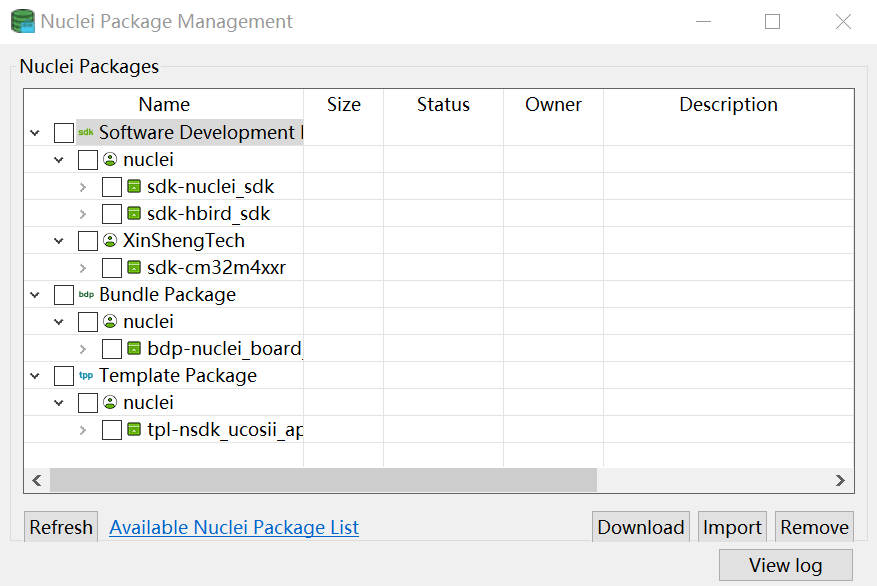Screen dimensions: 877x586
Task: Check the nuclei box under Template Package
Action: point(88,403)
